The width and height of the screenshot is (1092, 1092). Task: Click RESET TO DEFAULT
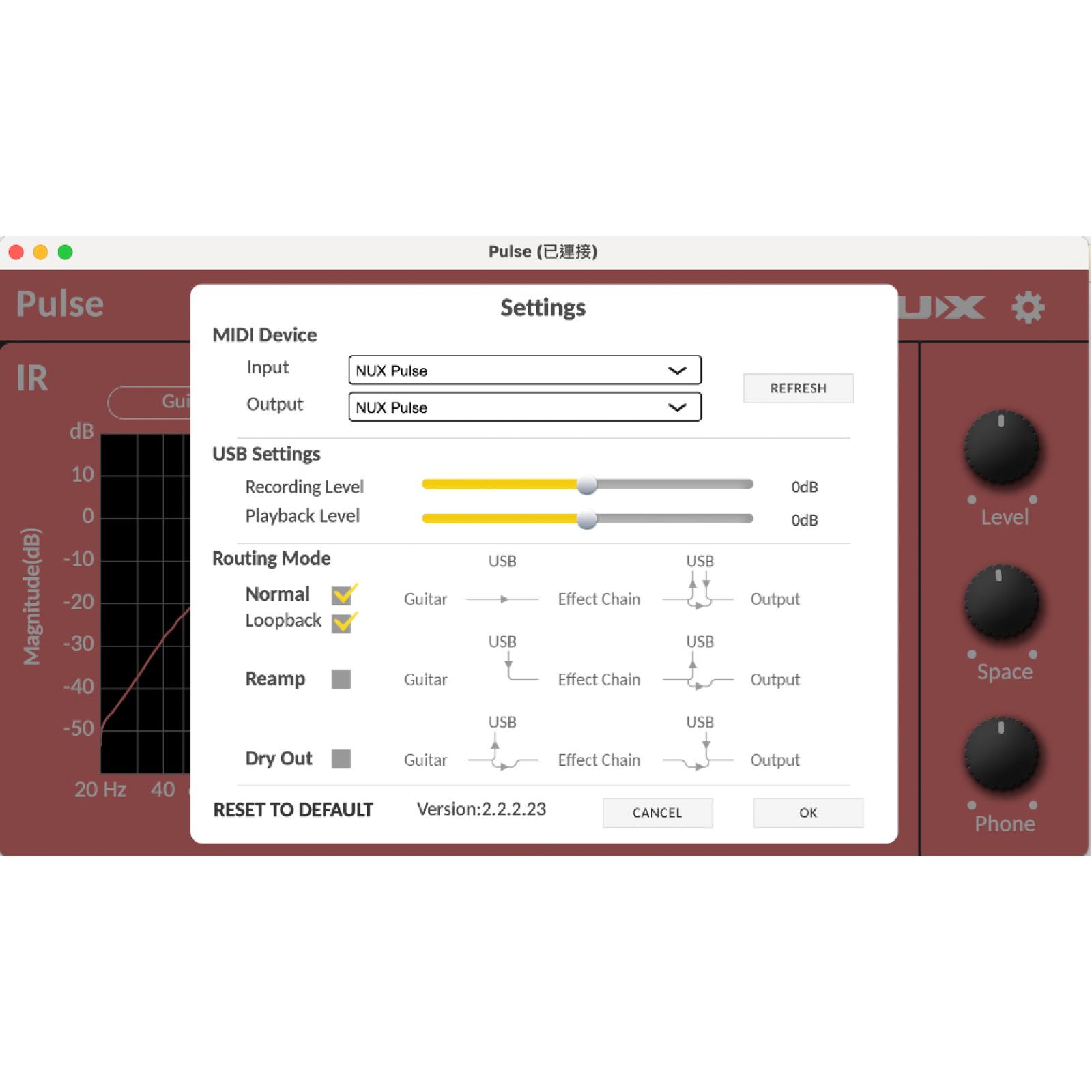pos(293,810)
